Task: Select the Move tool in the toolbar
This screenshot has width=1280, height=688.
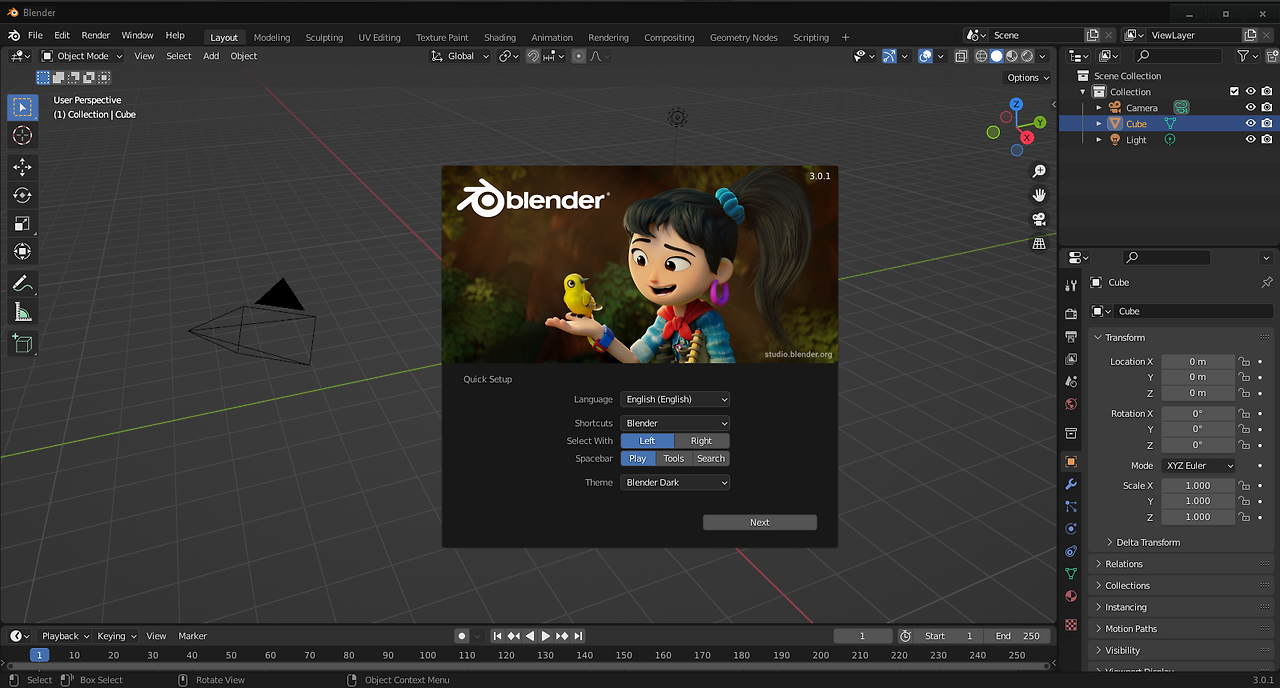Action: point(22,167)
